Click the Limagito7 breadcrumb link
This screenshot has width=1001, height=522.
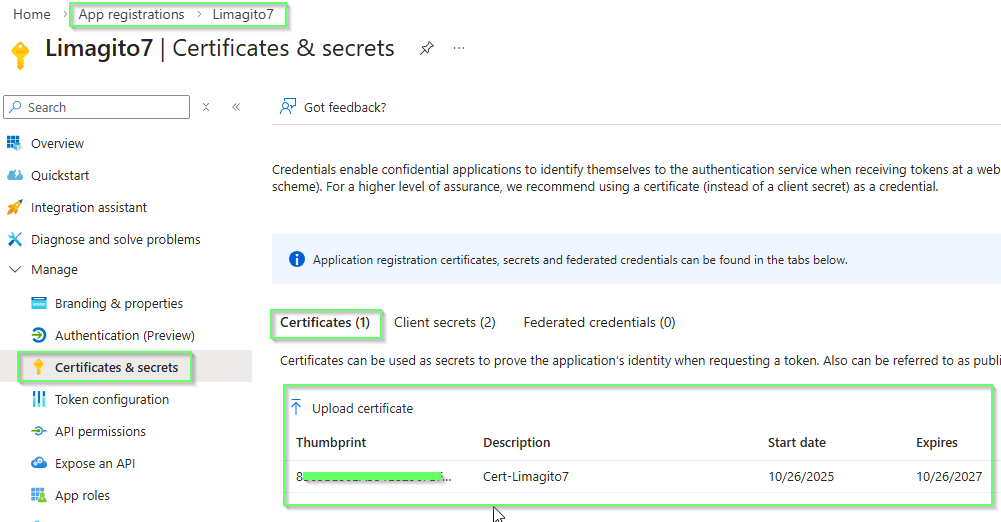[x=243, y=14]
